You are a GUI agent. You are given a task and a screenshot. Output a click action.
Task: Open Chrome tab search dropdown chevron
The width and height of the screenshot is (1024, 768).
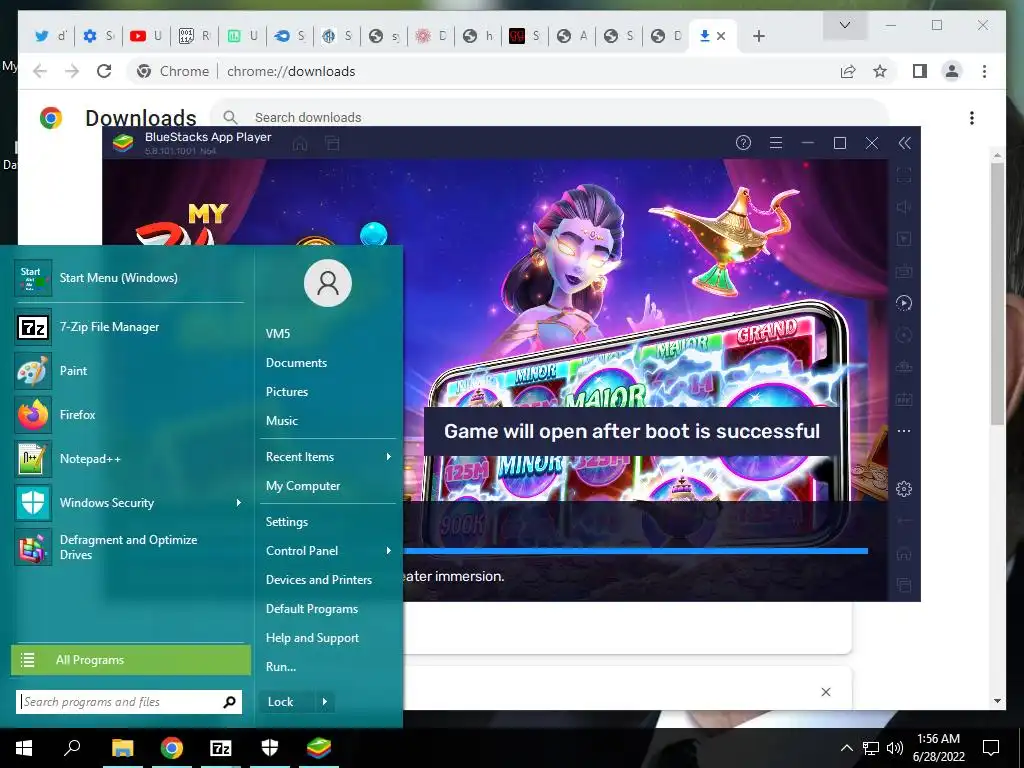844,25
